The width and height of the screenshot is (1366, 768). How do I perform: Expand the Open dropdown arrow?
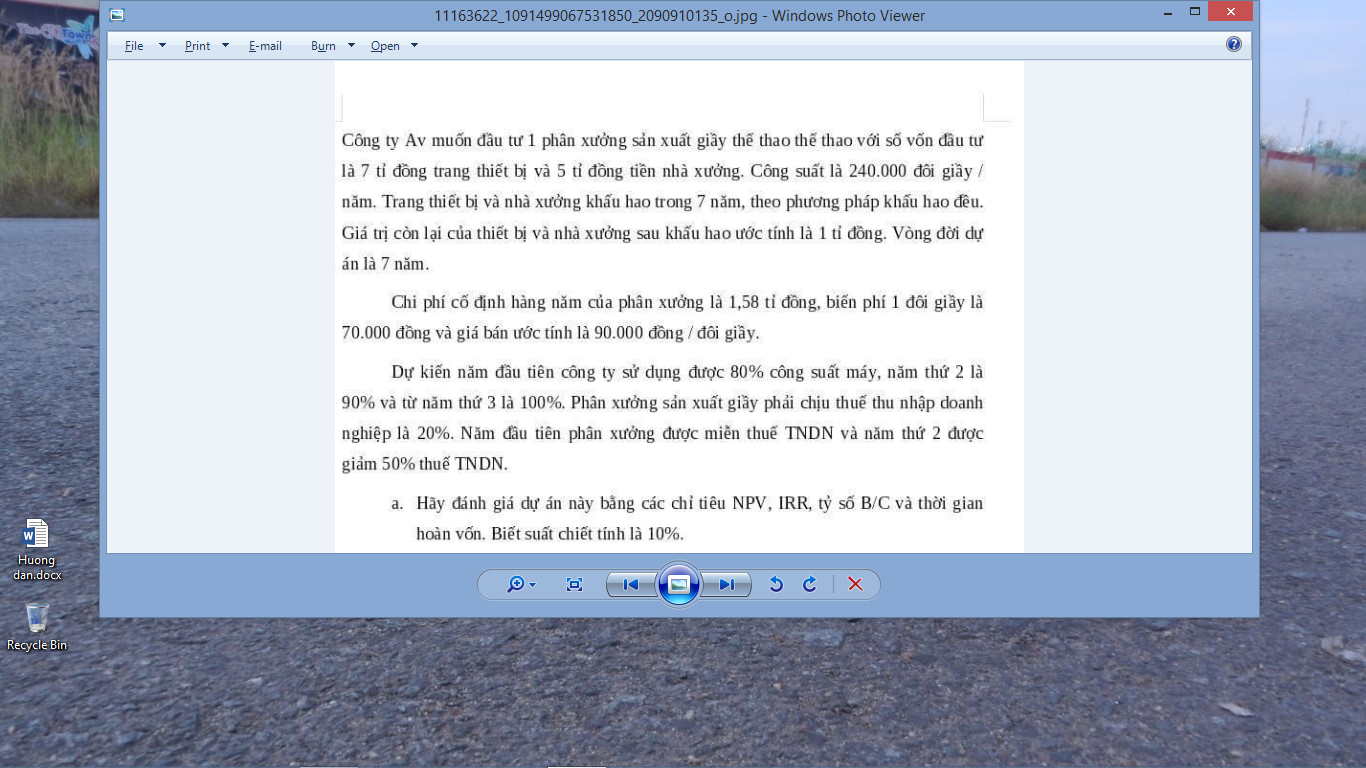(414, 46)
